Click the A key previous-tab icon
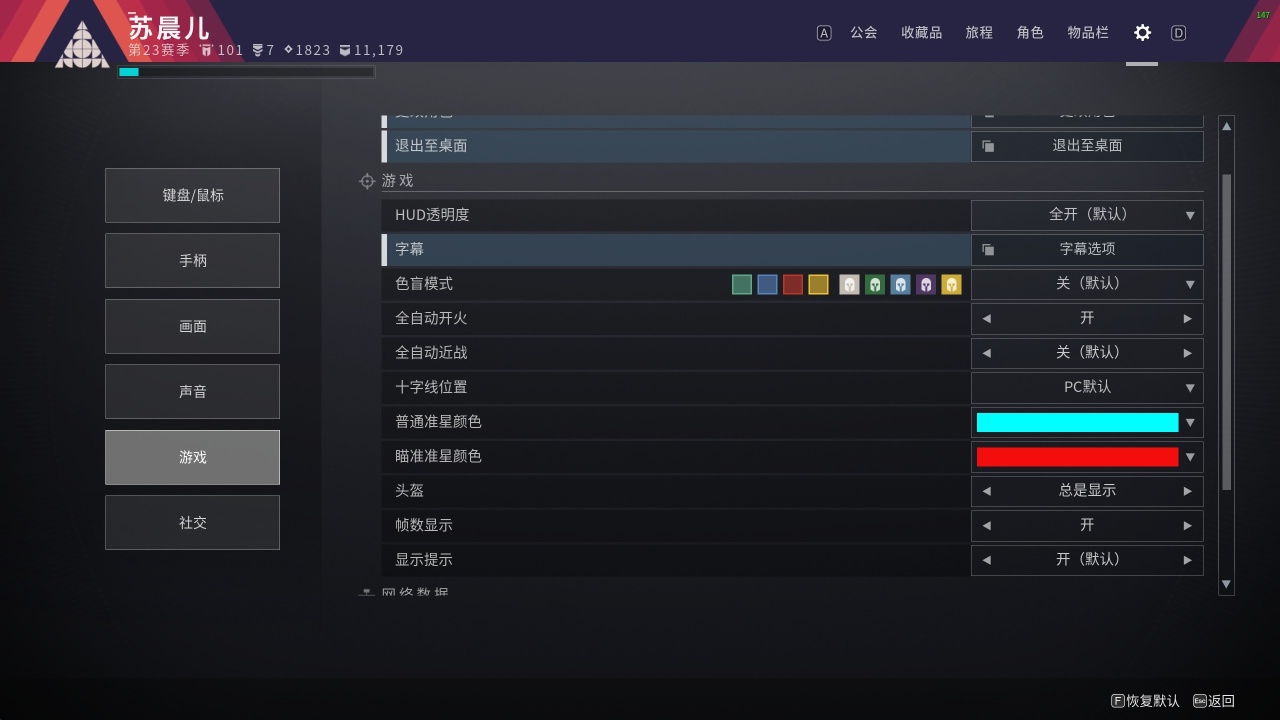 coord(824,33)
